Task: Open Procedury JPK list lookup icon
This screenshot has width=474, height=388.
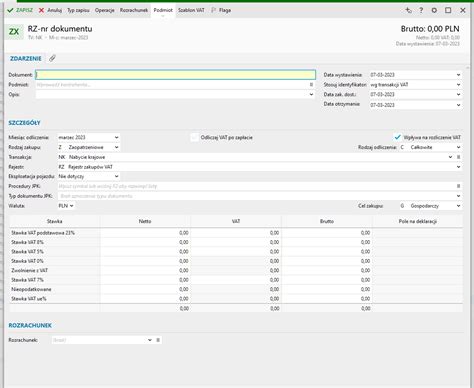Action: point(458,186)
